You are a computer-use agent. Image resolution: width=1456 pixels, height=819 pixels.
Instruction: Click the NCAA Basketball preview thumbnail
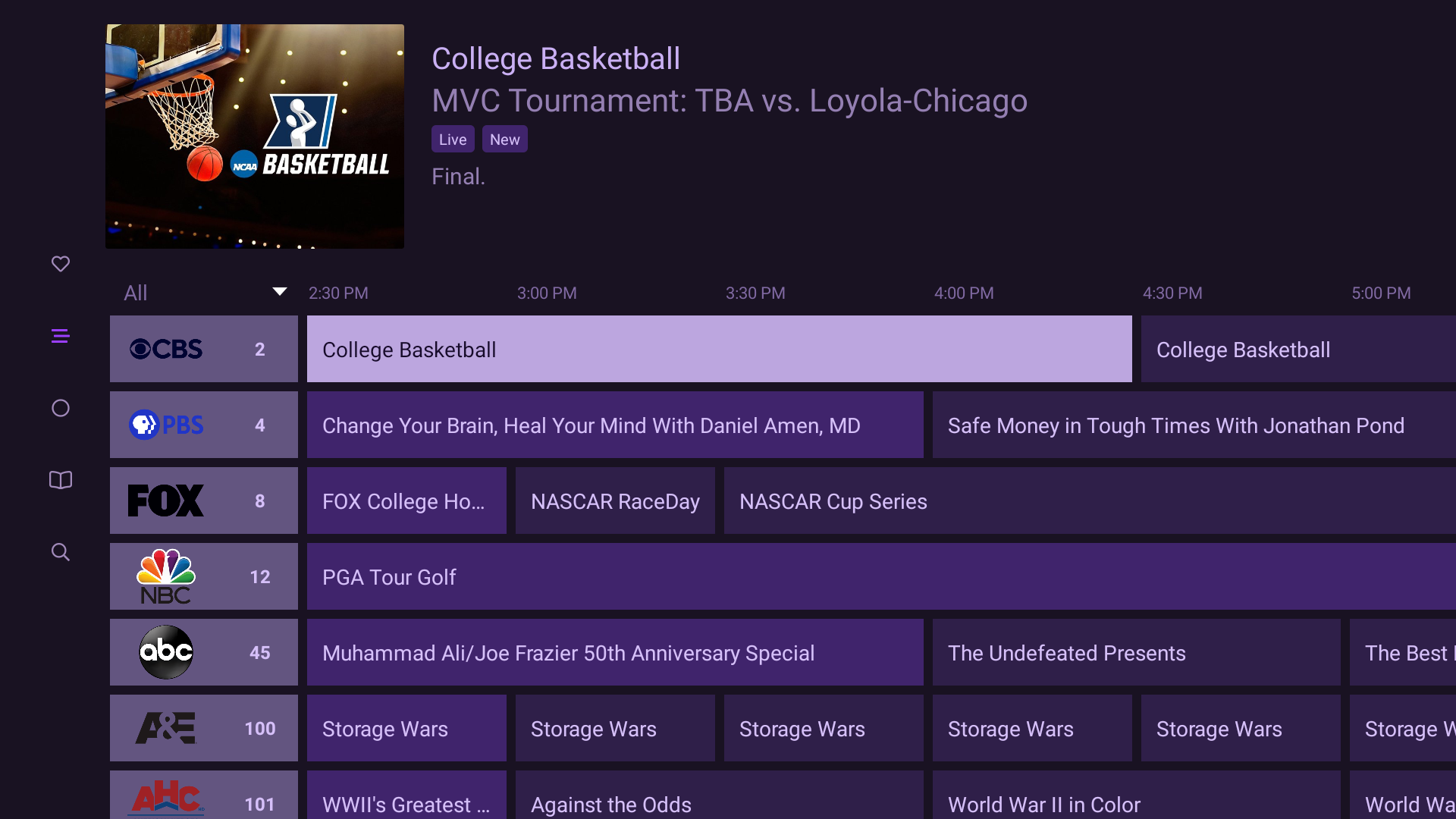[x=255, y=136]
